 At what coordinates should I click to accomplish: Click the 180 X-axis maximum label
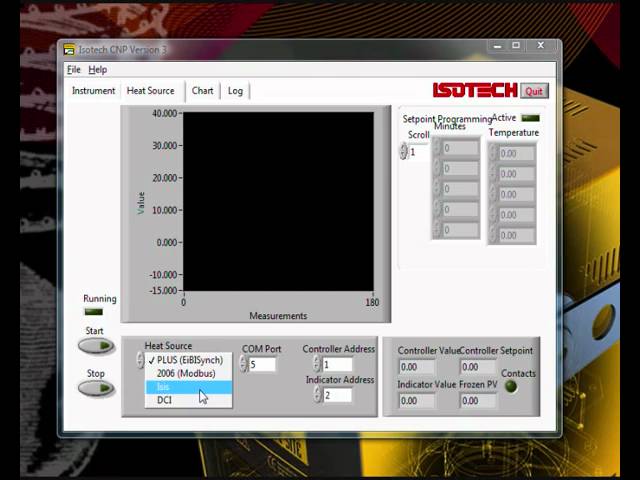pyautogui.click(x=372, y=302)
